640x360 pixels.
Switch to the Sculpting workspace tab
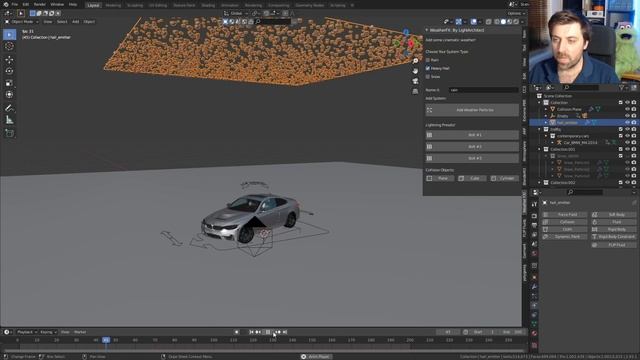click(135, 5)
